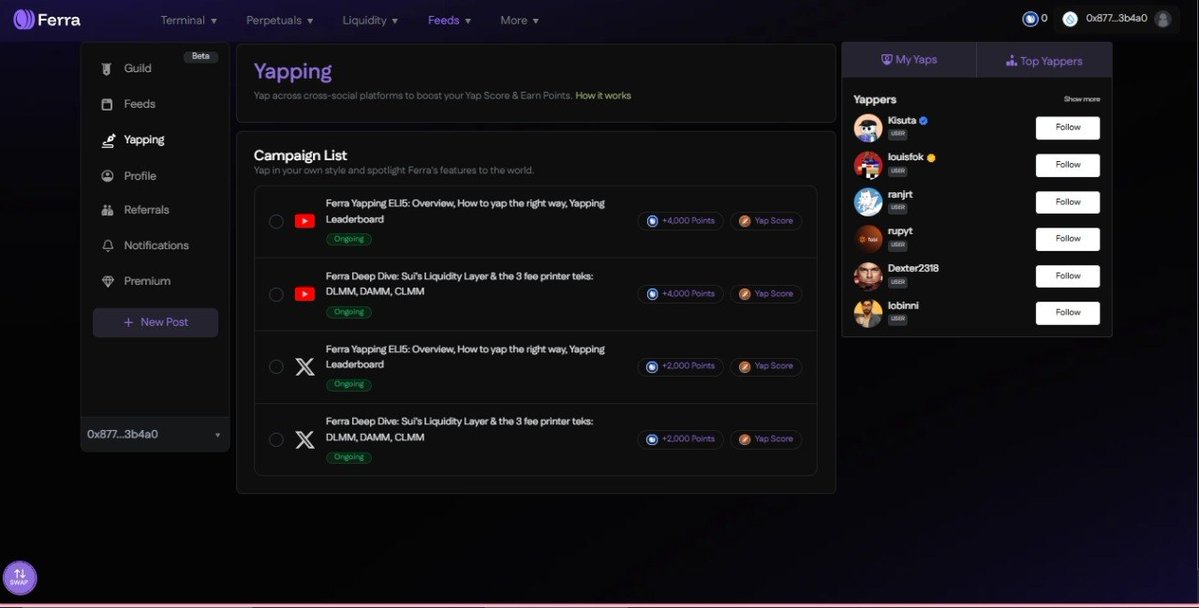Open Referrals in the sidebar

click(x=147, y=210)
